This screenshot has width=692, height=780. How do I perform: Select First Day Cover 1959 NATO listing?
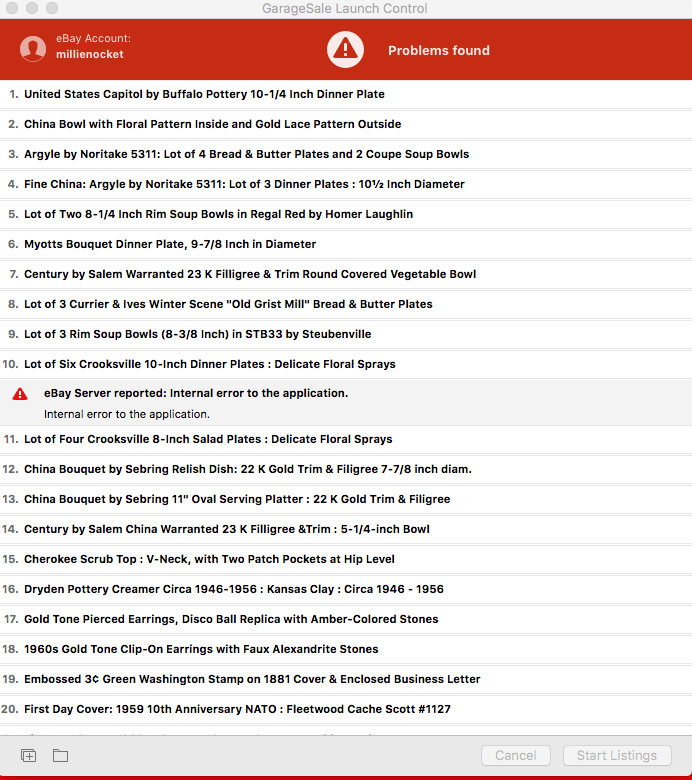pyautogui.click(x=346, y=709)
